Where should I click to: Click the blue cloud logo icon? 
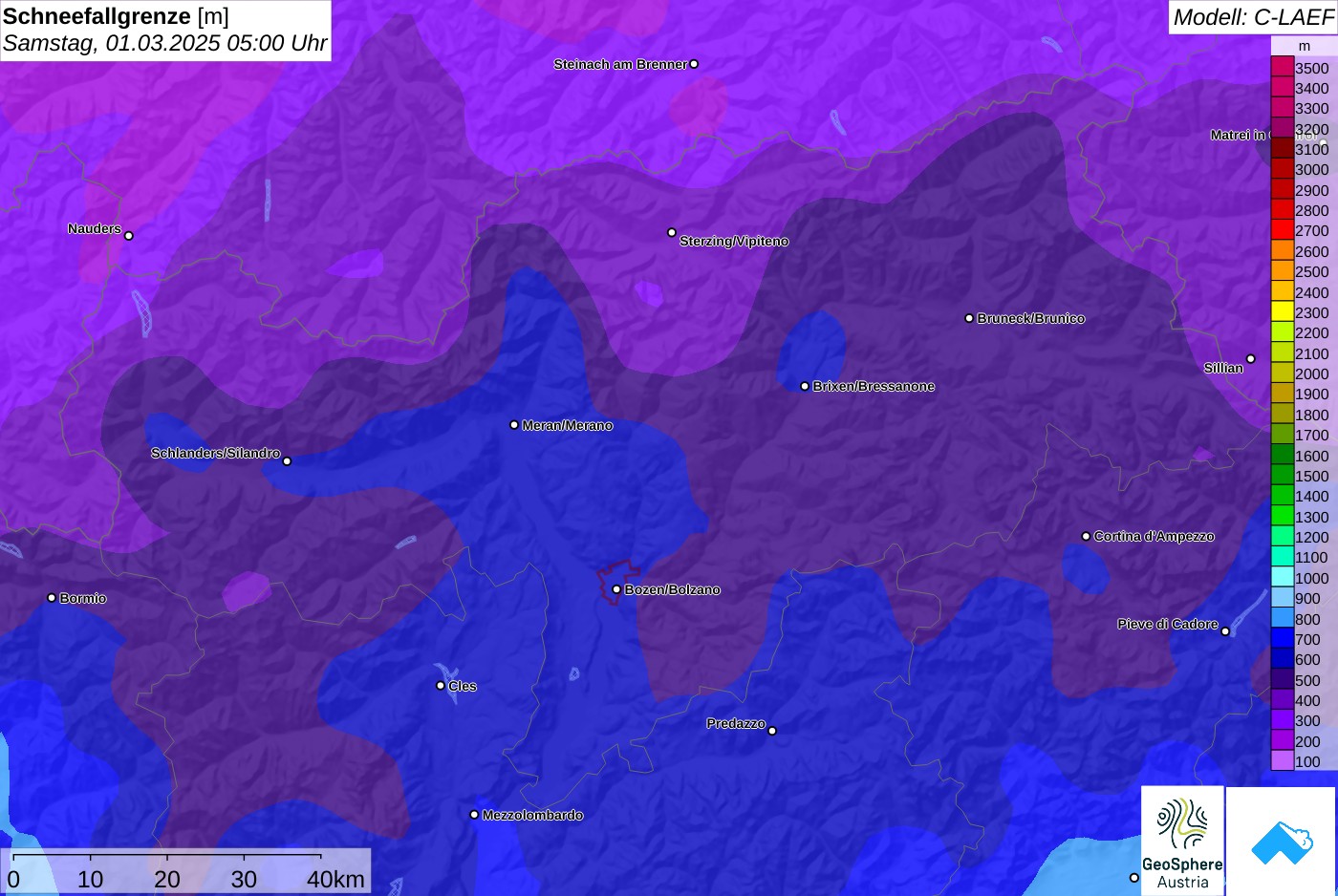click(x=1281, y=842)
